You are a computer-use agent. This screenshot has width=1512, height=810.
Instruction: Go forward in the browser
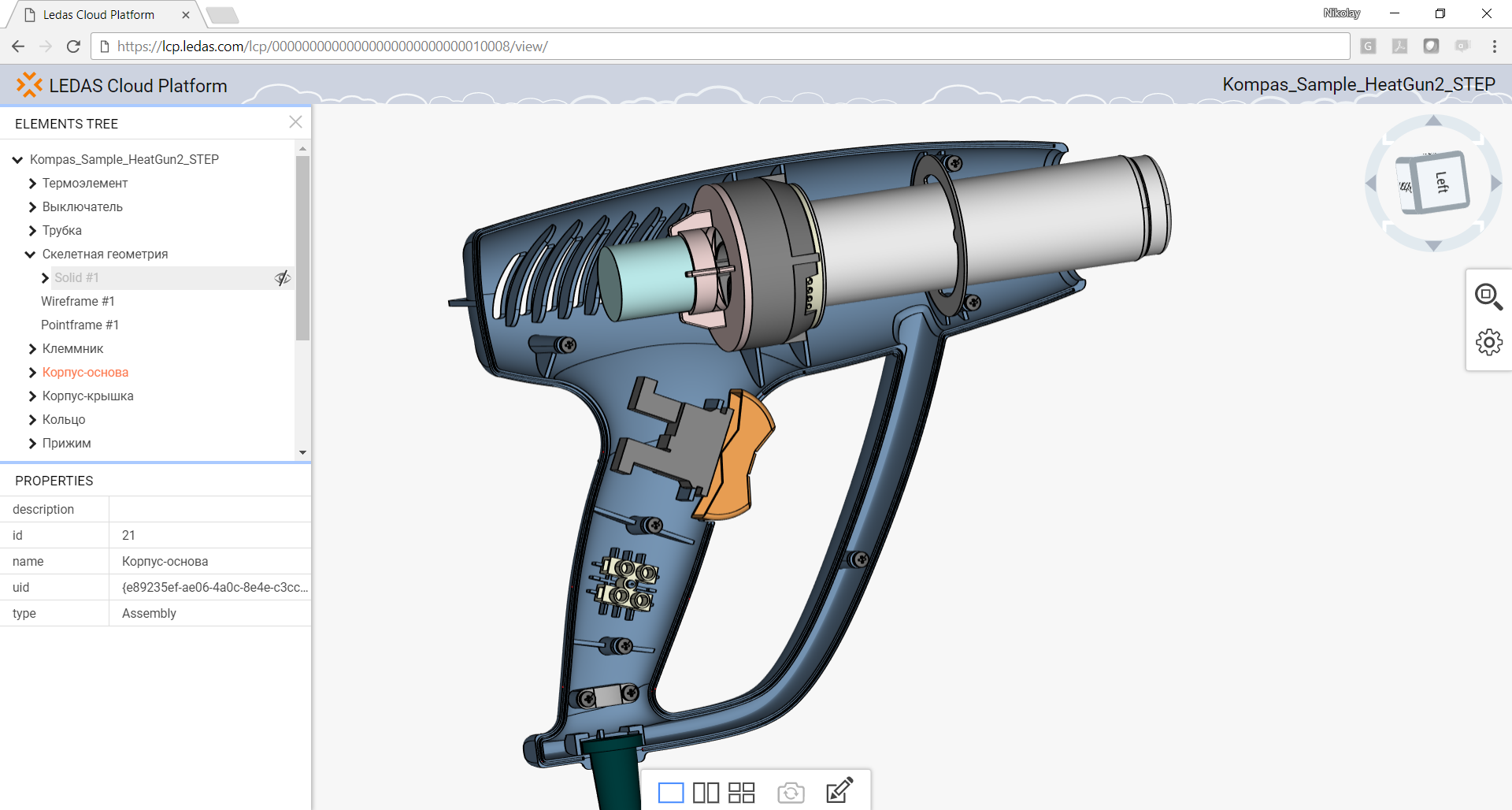pyautogui.click(x=46, y=46)
